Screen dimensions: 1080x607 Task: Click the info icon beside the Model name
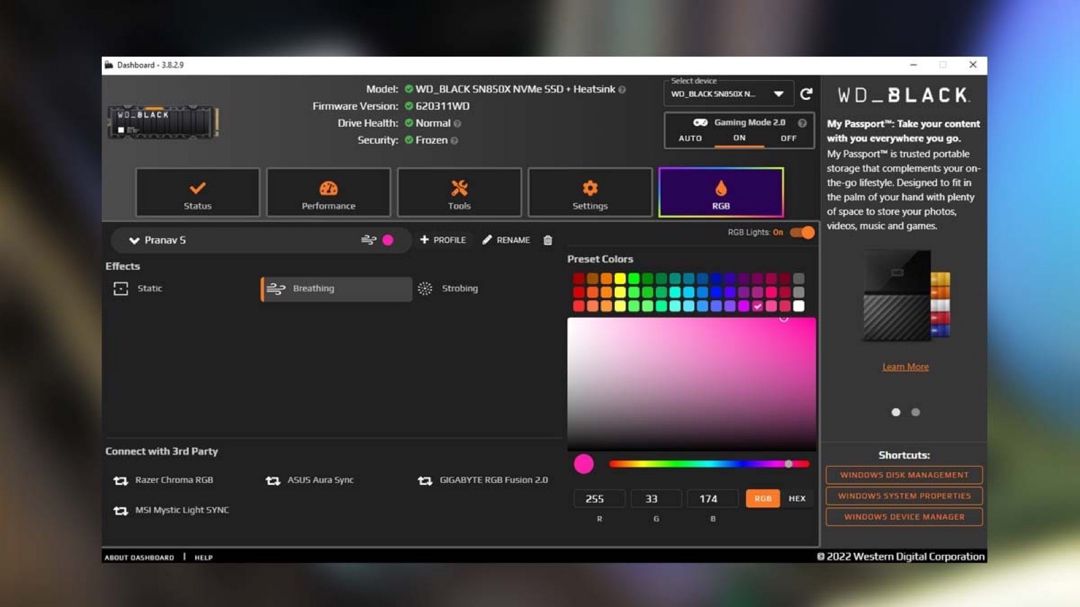622,90
